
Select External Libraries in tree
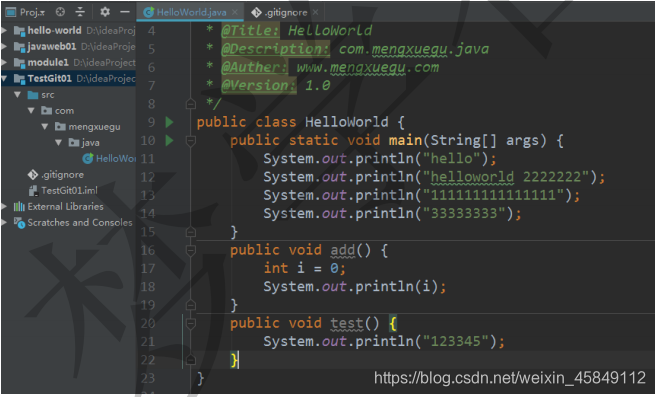(x=65, y=206)
